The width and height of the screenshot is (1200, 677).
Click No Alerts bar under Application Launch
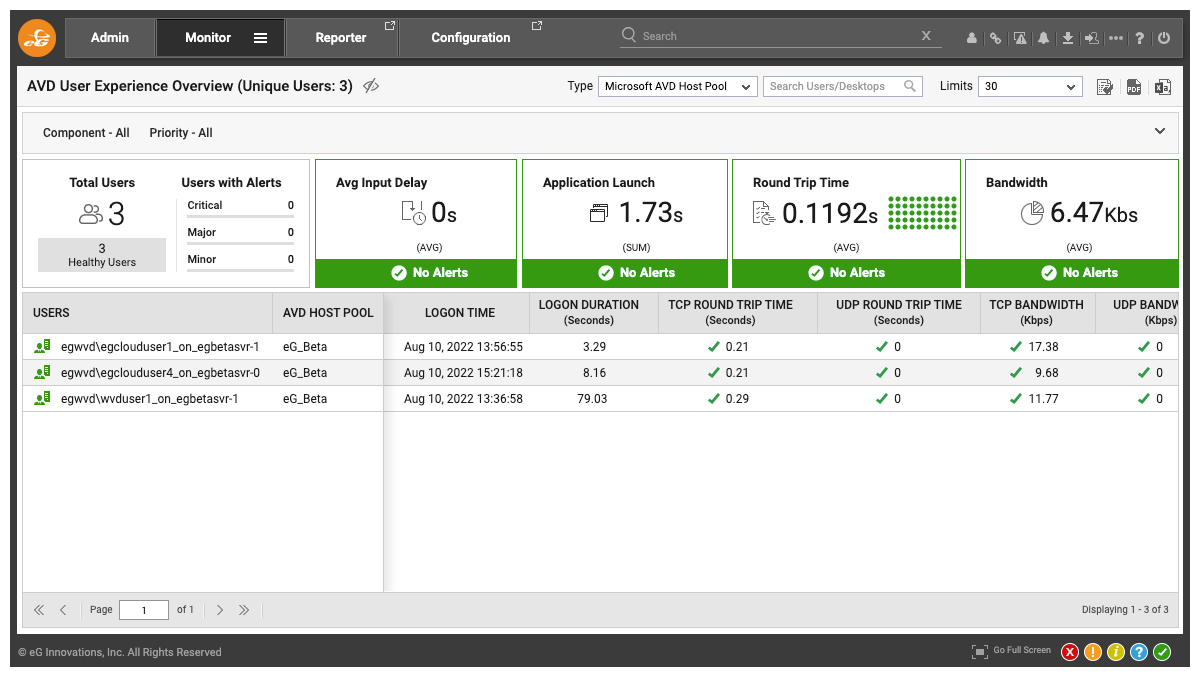pos(625,273)
